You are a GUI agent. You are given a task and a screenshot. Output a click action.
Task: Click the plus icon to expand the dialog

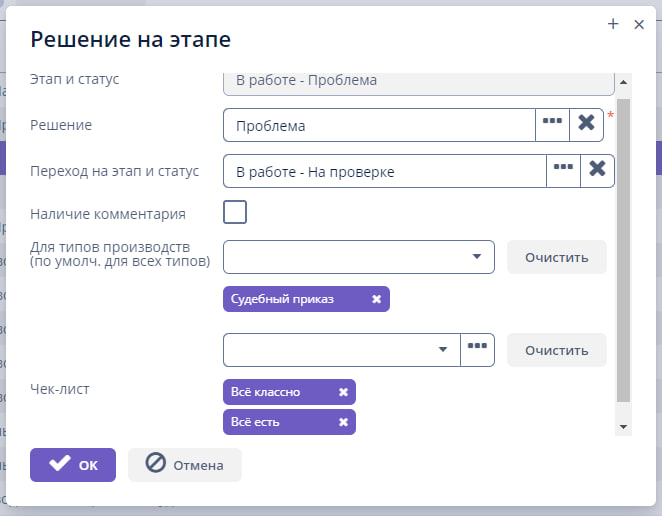click(x=613, y=25)
